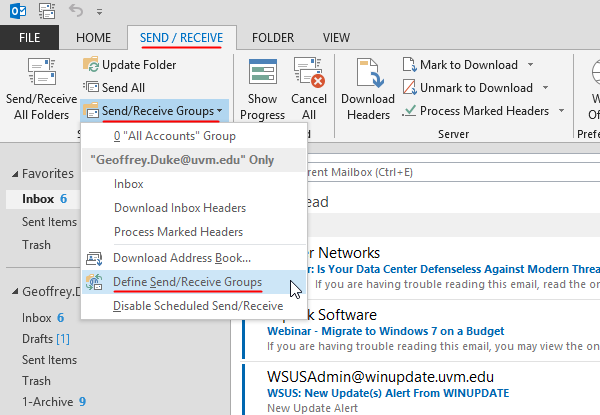The width and height of the screenshot is (600, 415).
Task: Switch to the FOLDER tab
Action: pos(273,37)
